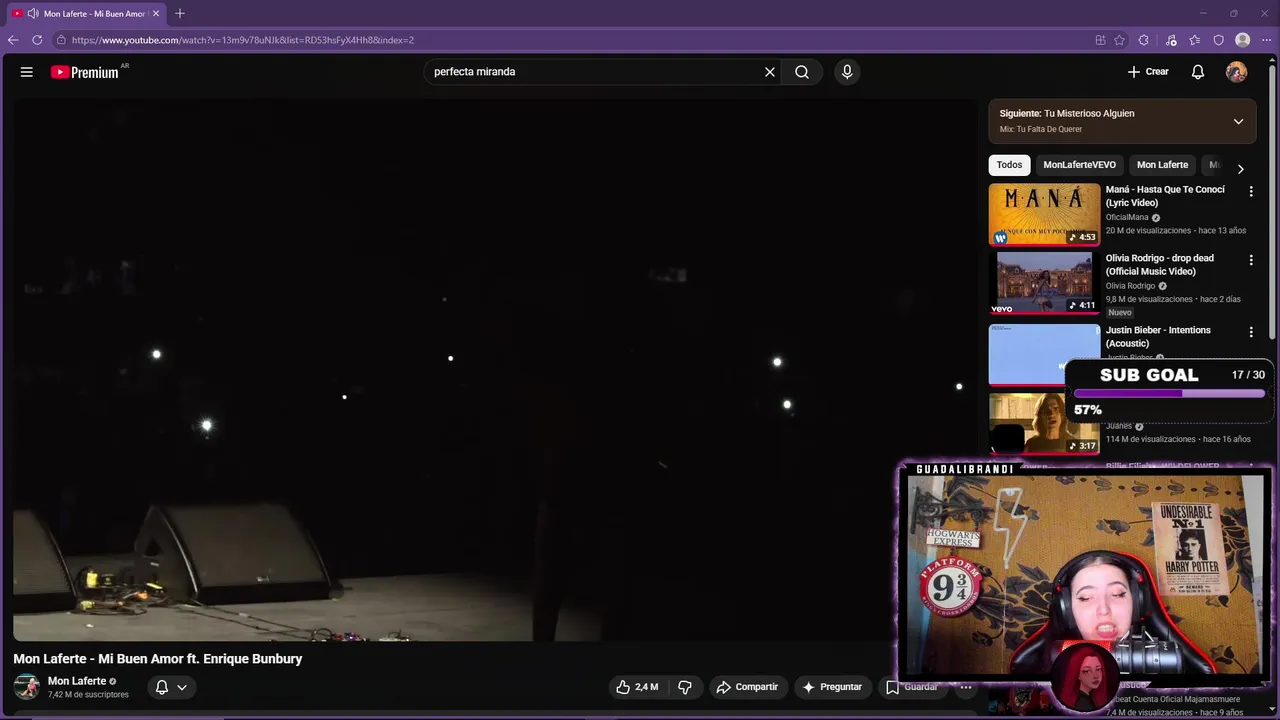The height and width of the screenshot is (720, 1280).
Task: Open Maná Hasta Que Te Conocí thumbnail
Action: coord(1044,214)
